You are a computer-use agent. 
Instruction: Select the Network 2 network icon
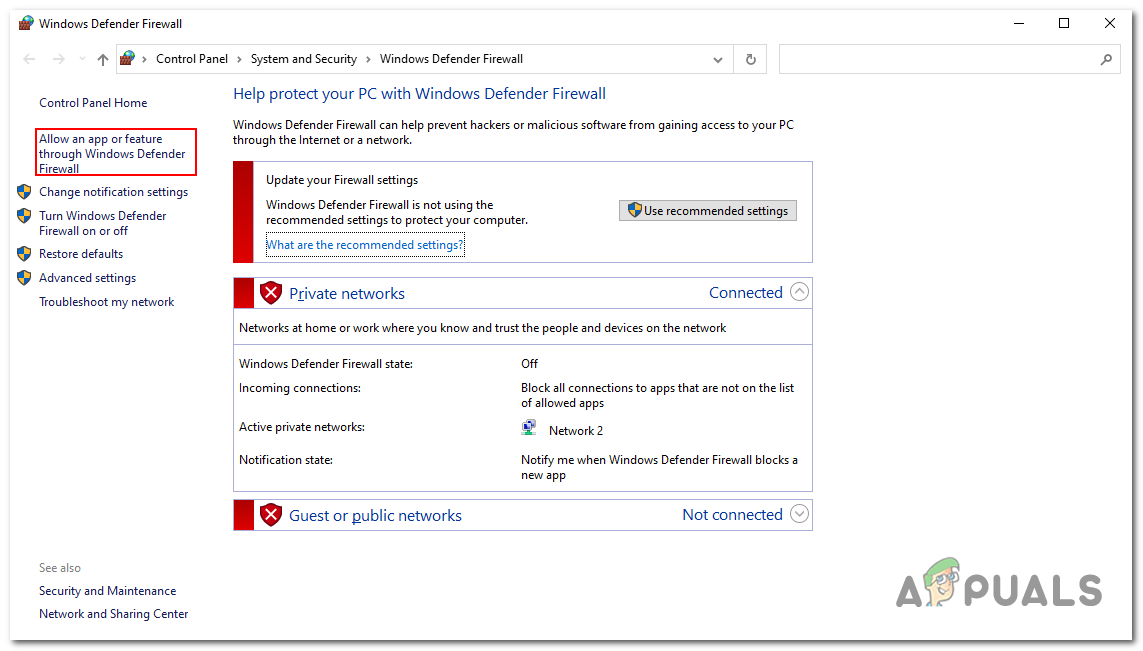coord(529,427)
